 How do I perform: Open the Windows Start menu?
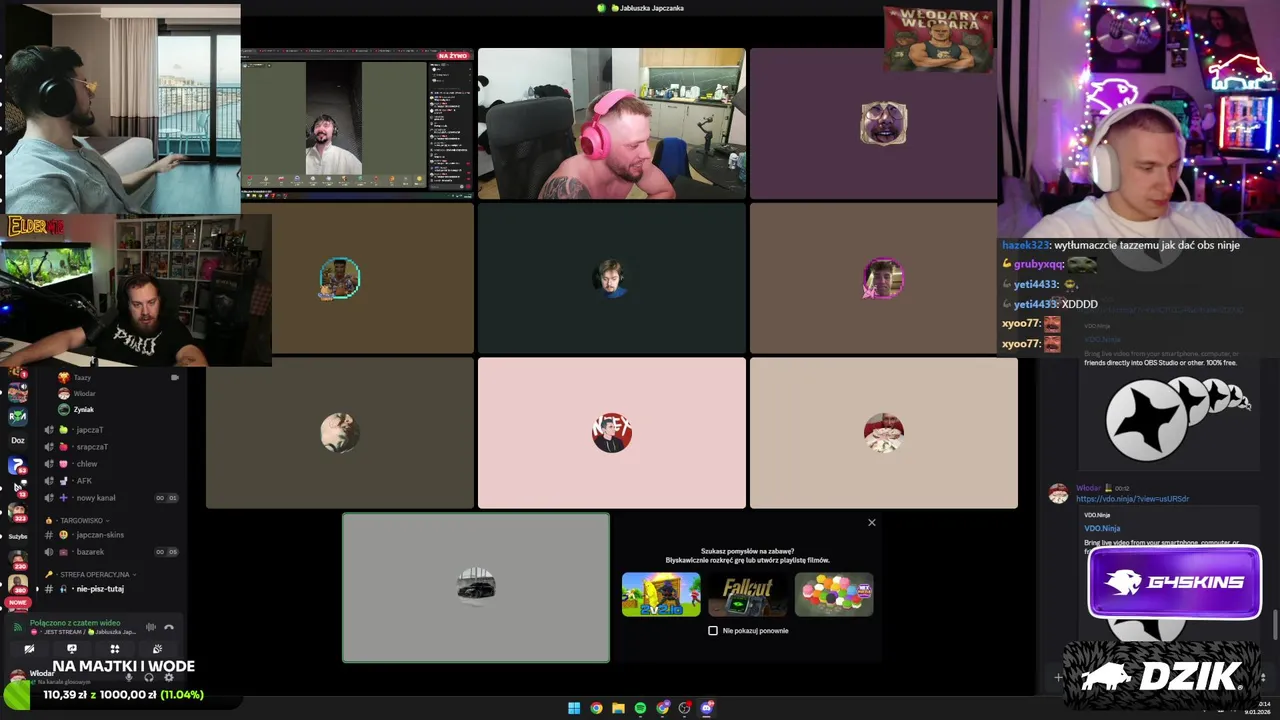pyautogui.click(x=574, y=708)
